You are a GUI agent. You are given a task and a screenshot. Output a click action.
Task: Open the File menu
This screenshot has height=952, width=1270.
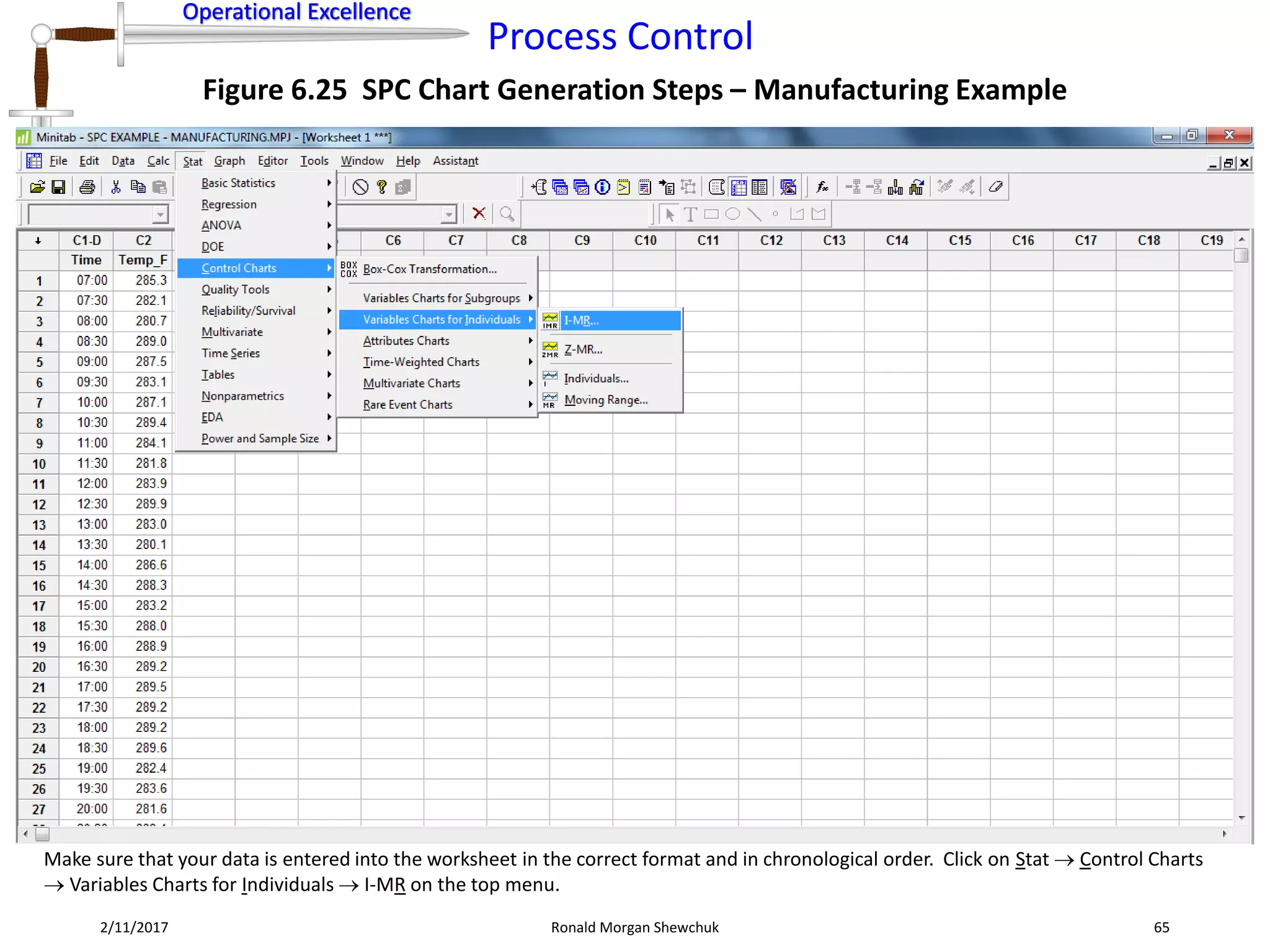click(58, 161)
